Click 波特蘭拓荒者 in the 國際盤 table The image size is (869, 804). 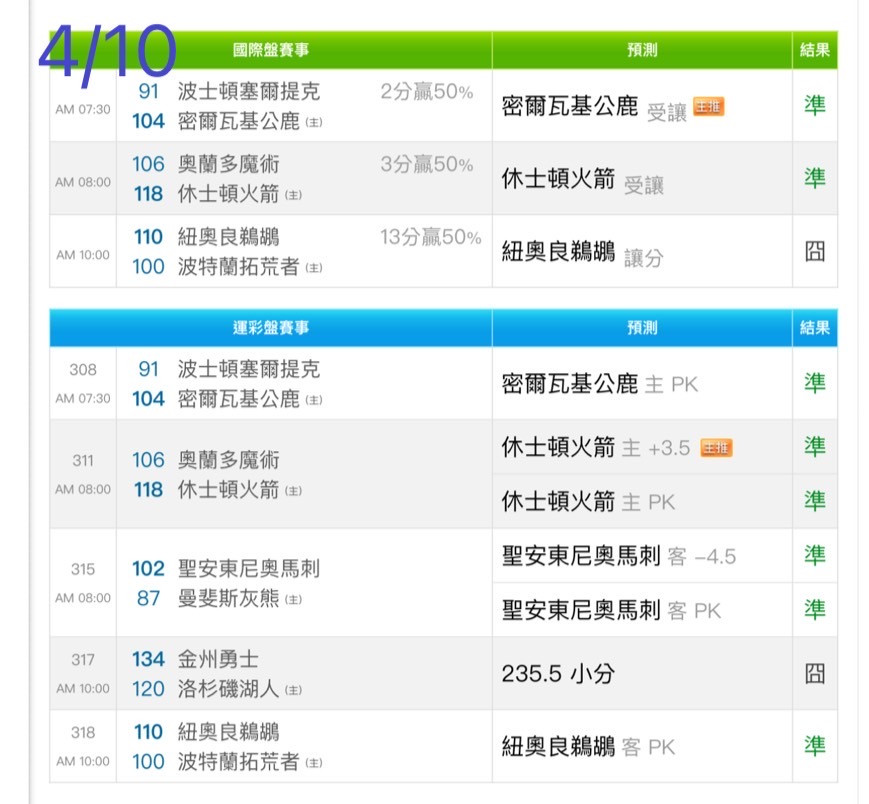pos(238,267)
